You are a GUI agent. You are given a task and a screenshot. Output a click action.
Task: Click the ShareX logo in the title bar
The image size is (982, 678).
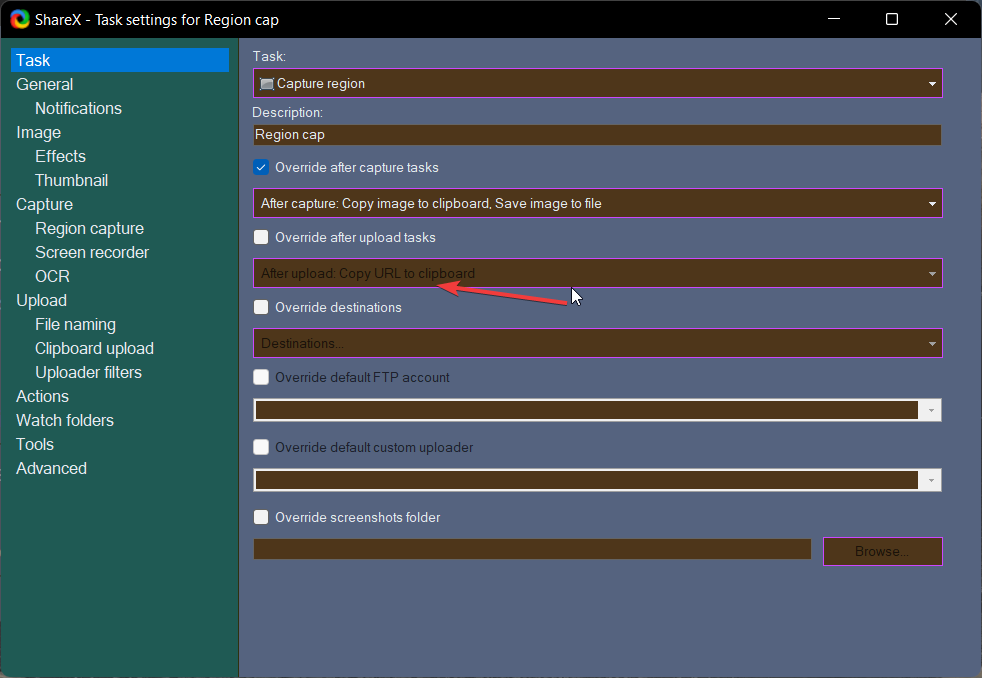19,19
